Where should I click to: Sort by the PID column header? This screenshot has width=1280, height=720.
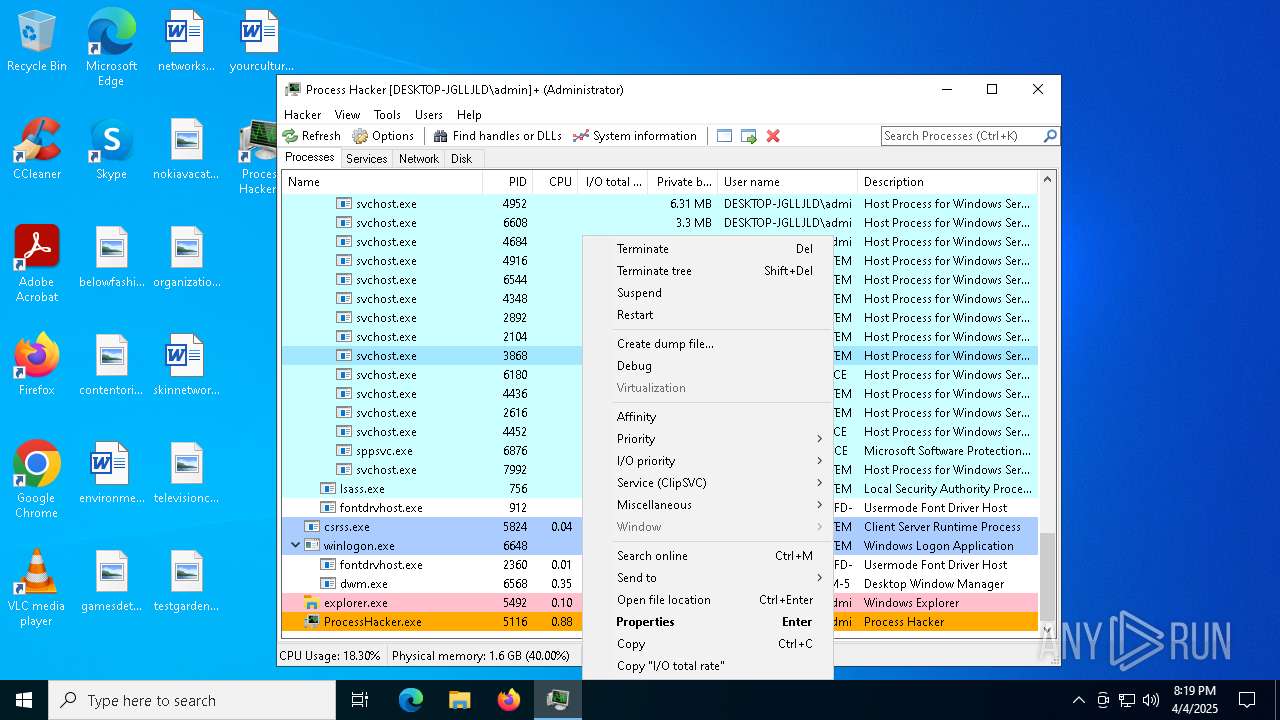508,182
